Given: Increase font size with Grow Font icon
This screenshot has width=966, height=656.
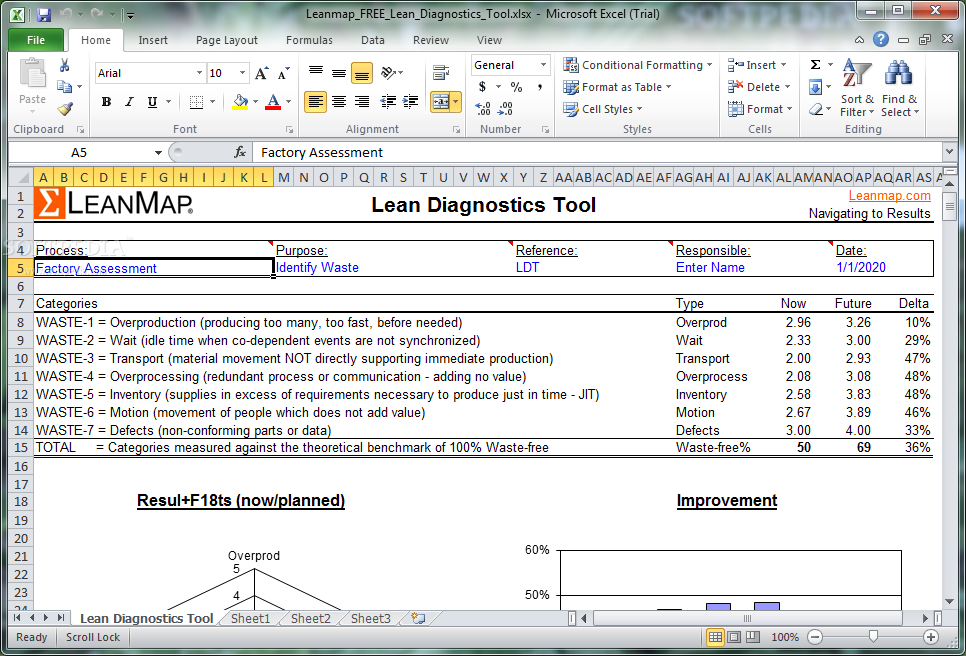Looking at the screenshot, I should pyautogui.click(x=262, y=73).
